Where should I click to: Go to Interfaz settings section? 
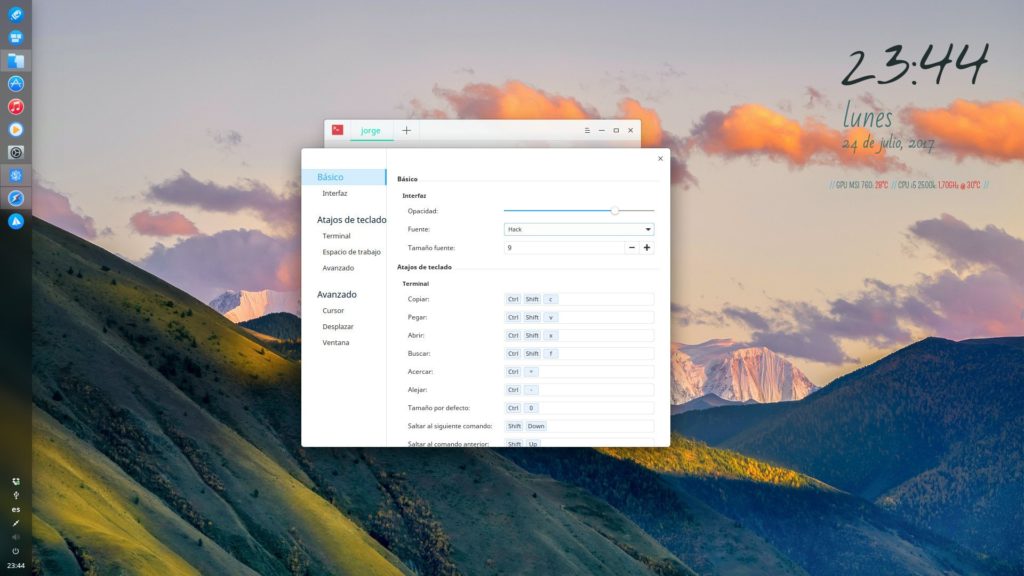334,193
